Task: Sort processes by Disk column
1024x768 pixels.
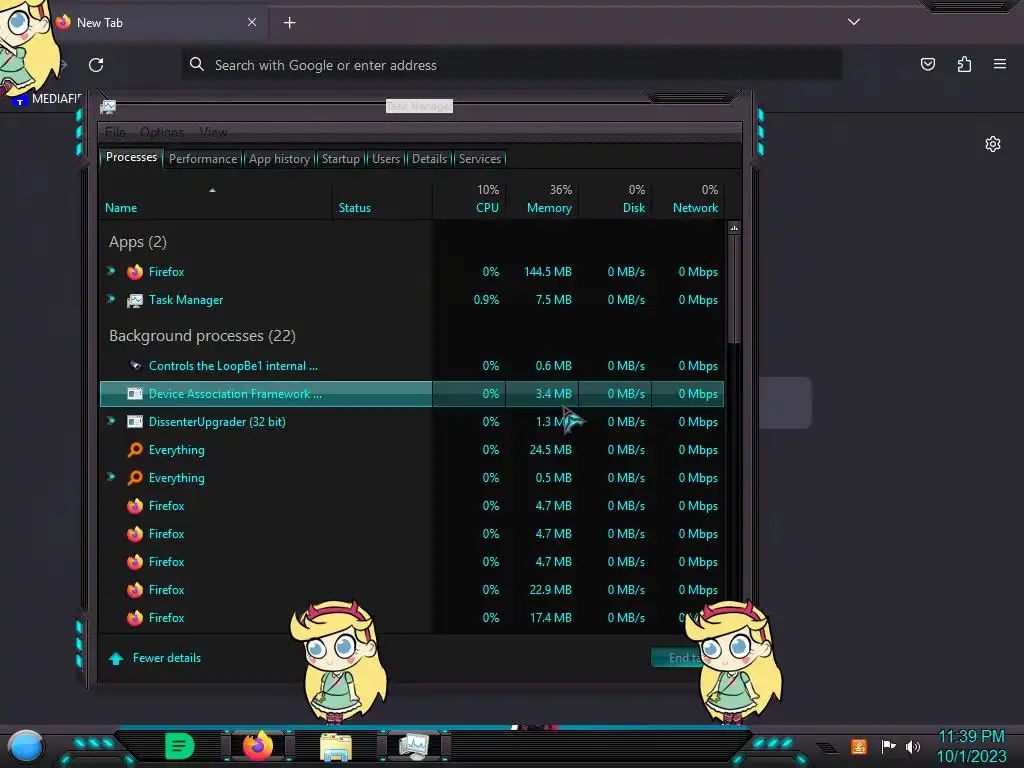Action: pyautogui.click(x=615, y=200)
